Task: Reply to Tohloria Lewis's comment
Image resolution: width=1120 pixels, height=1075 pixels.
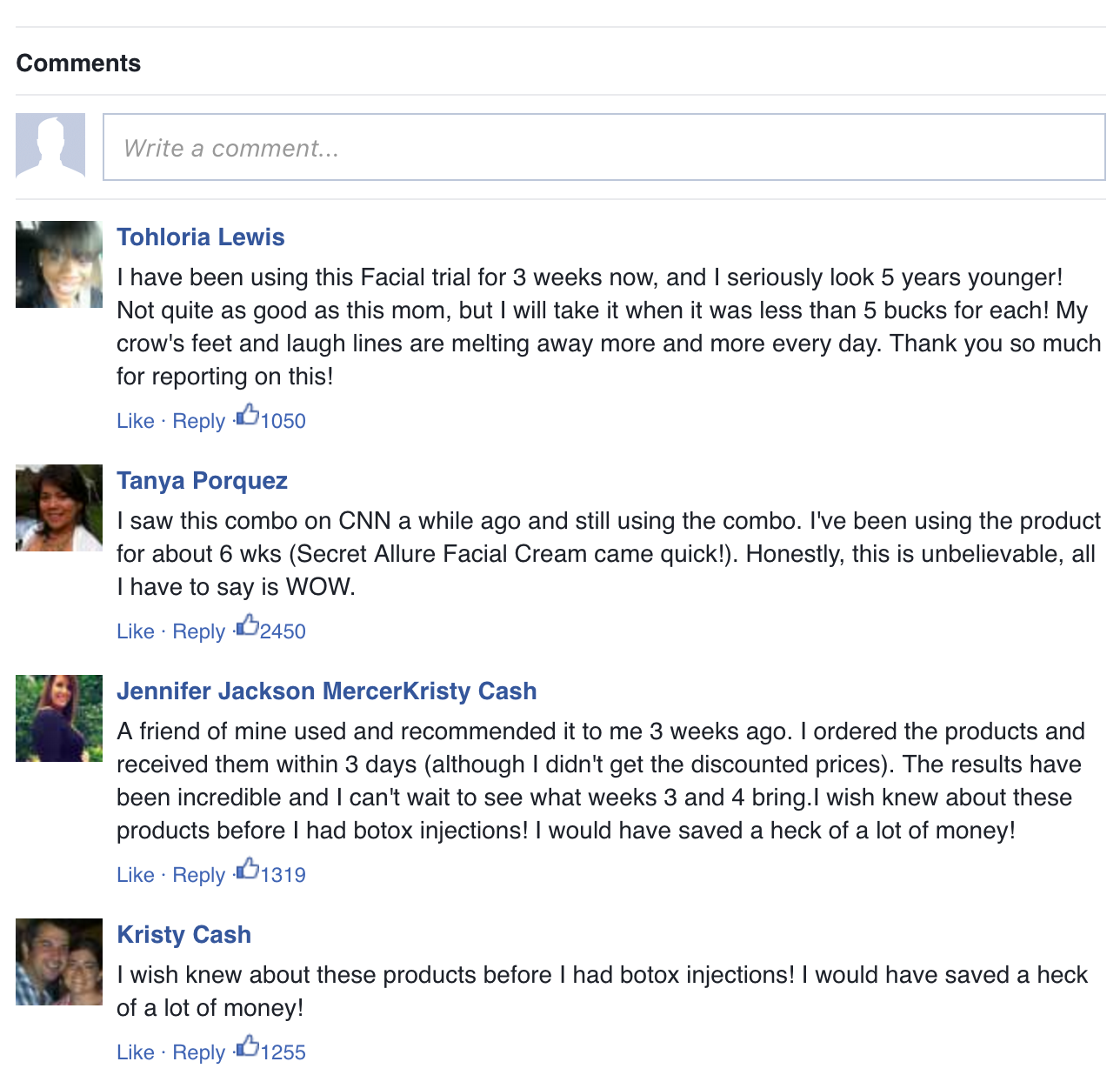Action: (x=198, y=421)
